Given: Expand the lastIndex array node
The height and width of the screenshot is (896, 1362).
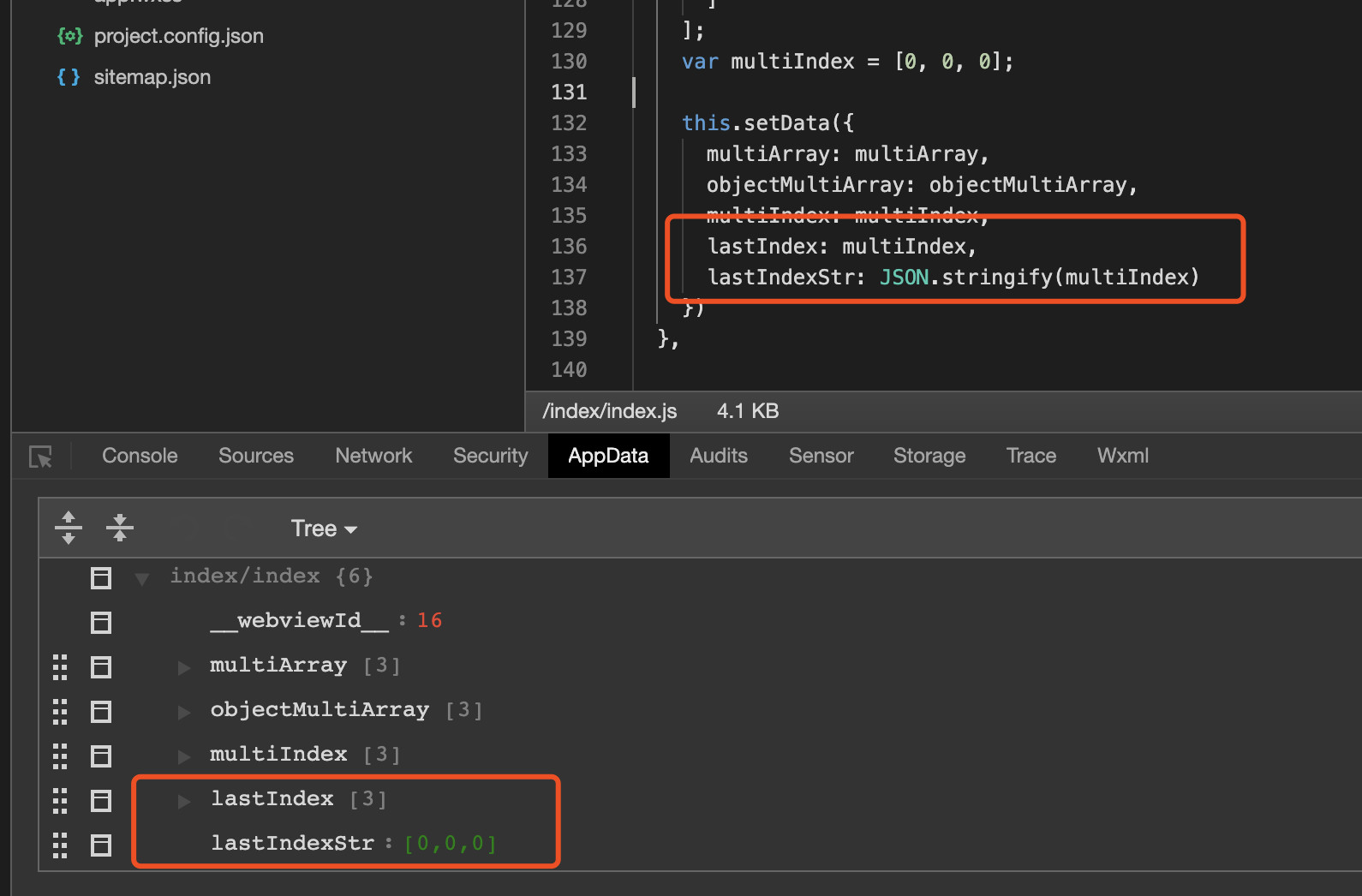Looking at the screenshot, I should coord(183,801).
